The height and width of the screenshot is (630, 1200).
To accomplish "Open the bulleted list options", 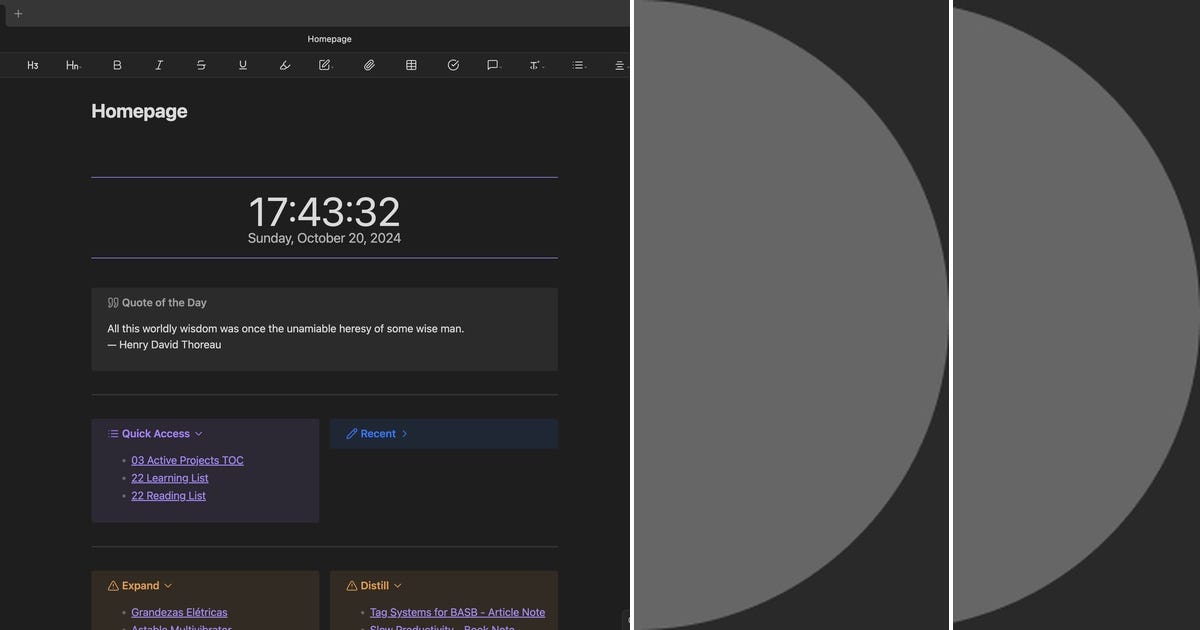I will click(578, 64).
